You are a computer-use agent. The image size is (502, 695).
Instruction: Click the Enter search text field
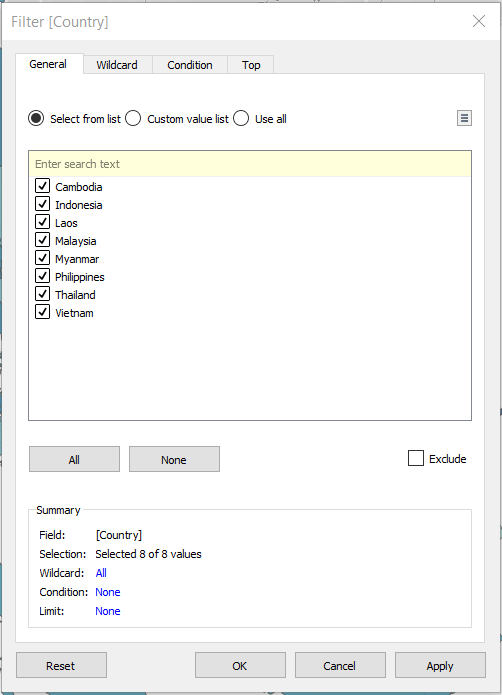coord(250,164)
